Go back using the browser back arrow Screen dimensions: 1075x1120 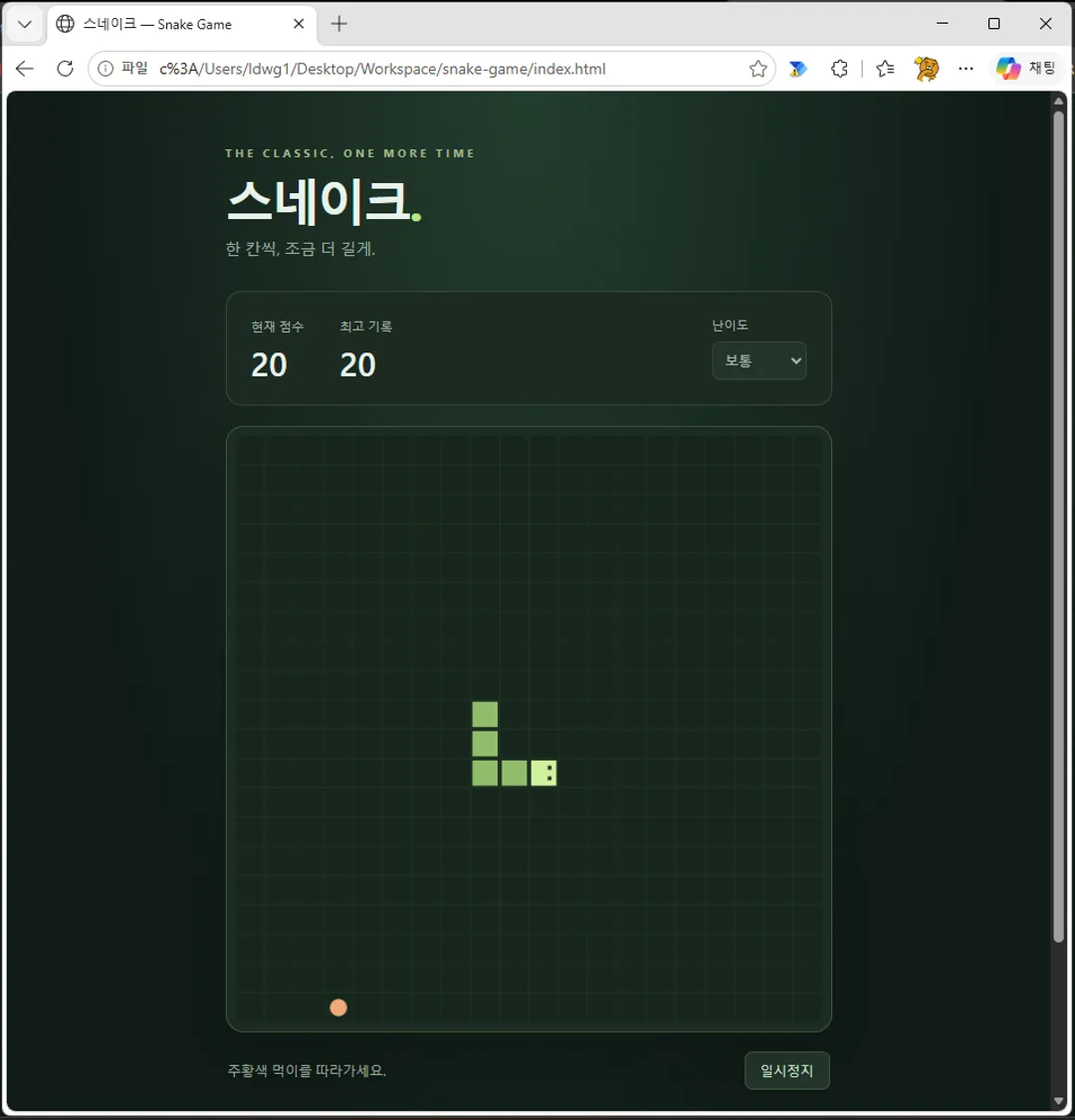pyautogui.click(x=25, y=69)
